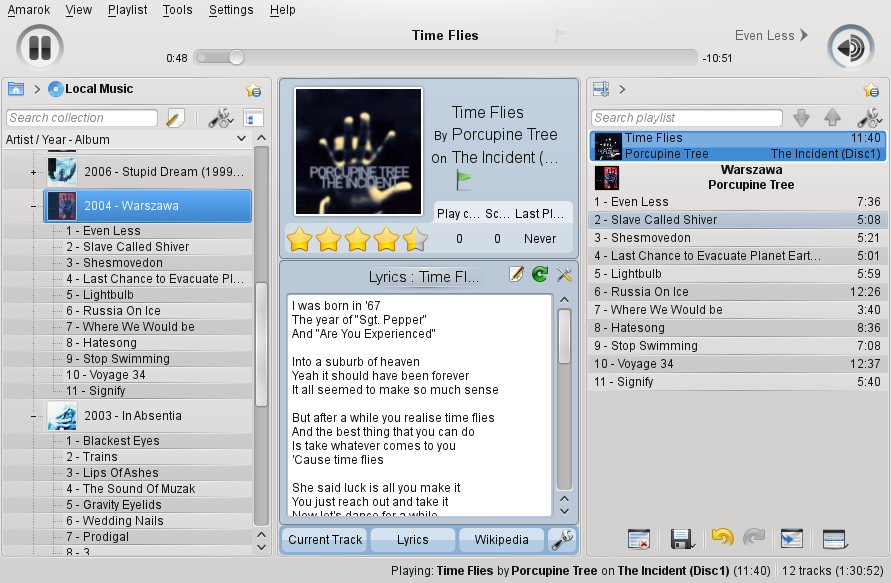Open collection sort options wrench icon

(x=220, y=118)
